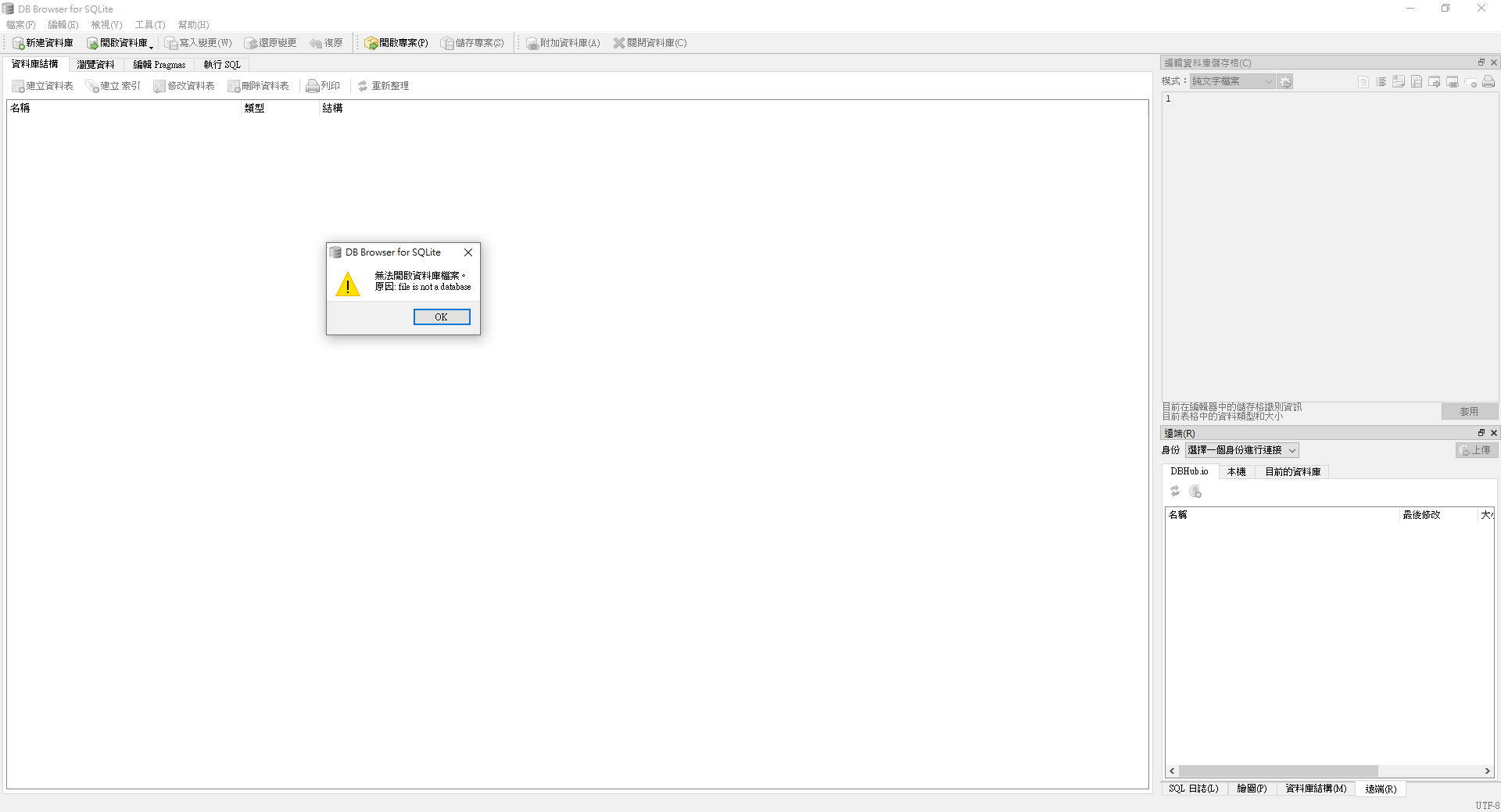Viewport: 1501px width, 812px height.
Task: Expand the 開啟資料庫 dropdown arrow
Action: point(152,45)
